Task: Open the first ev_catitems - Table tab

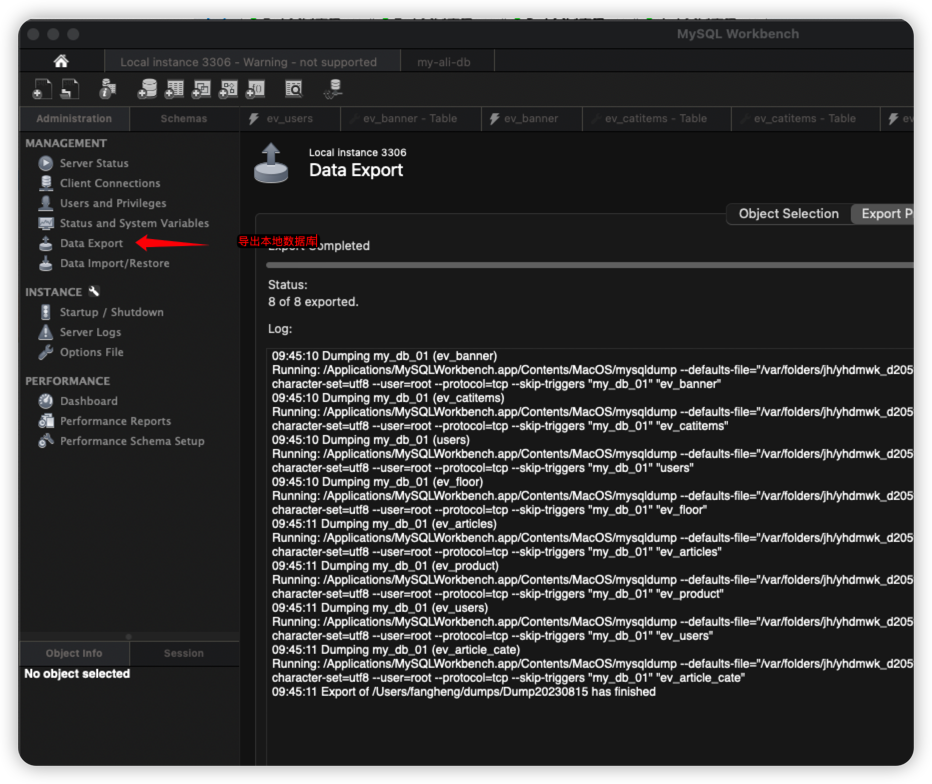Action: pyautogui.click(x=656, y=119)
